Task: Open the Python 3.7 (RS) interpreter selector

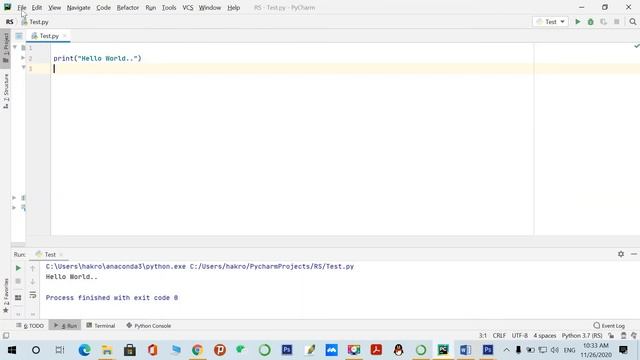Action: [582, 336]
